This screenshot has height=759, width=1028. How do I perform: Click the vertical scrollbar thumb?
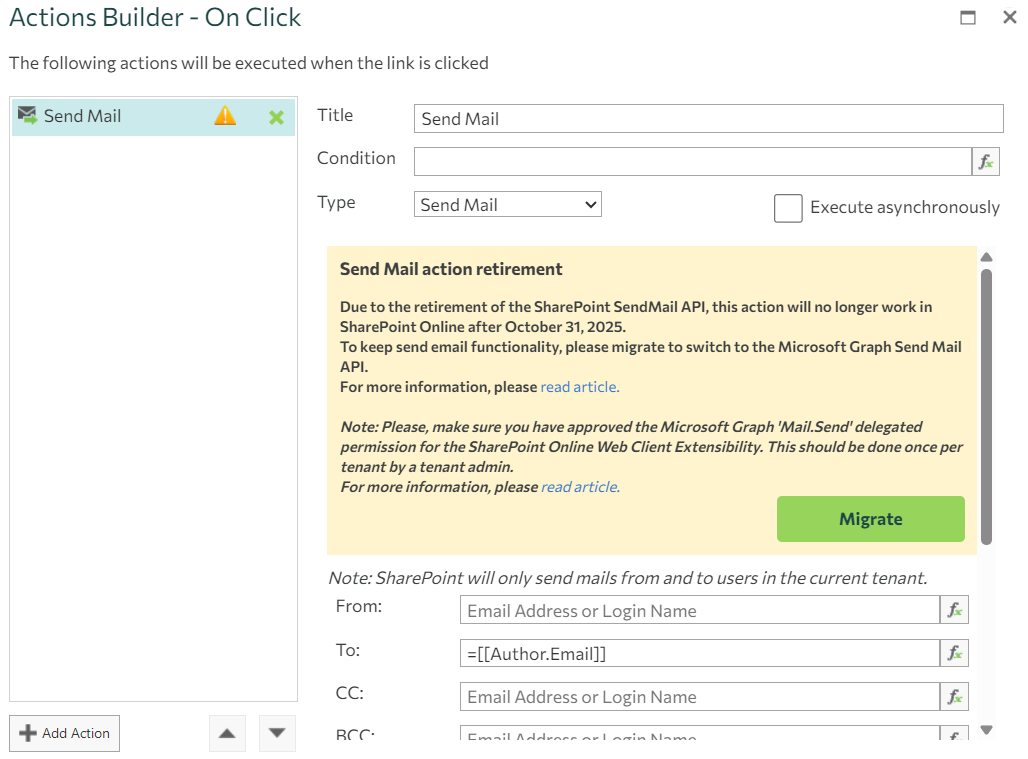tap(986, 406)
